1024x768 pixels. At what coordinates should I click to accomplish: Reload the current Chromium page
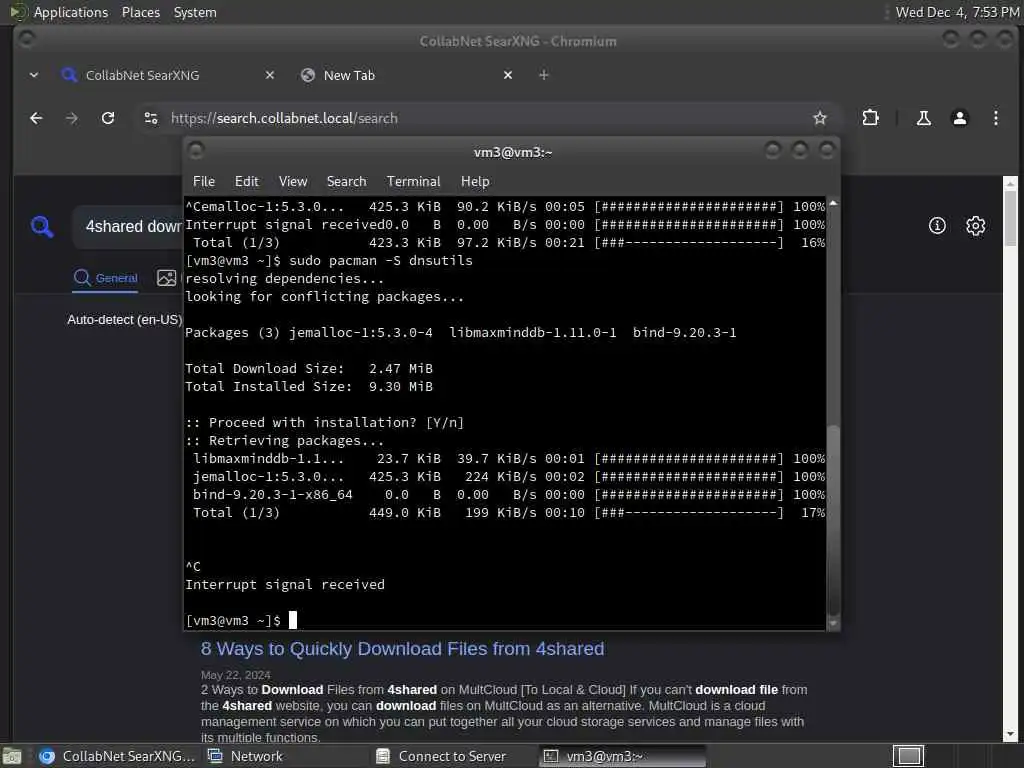click(108, 118)
